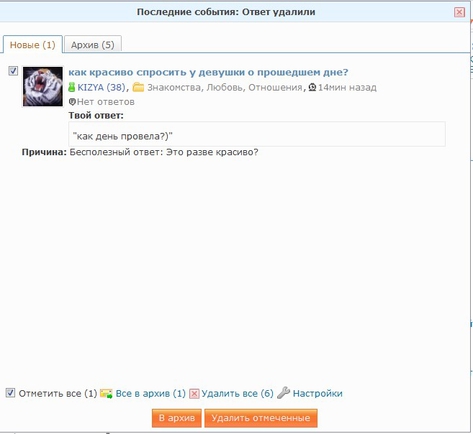Click the envelope icon for Все в архив

pyautogui.click(x=106, y=393)
